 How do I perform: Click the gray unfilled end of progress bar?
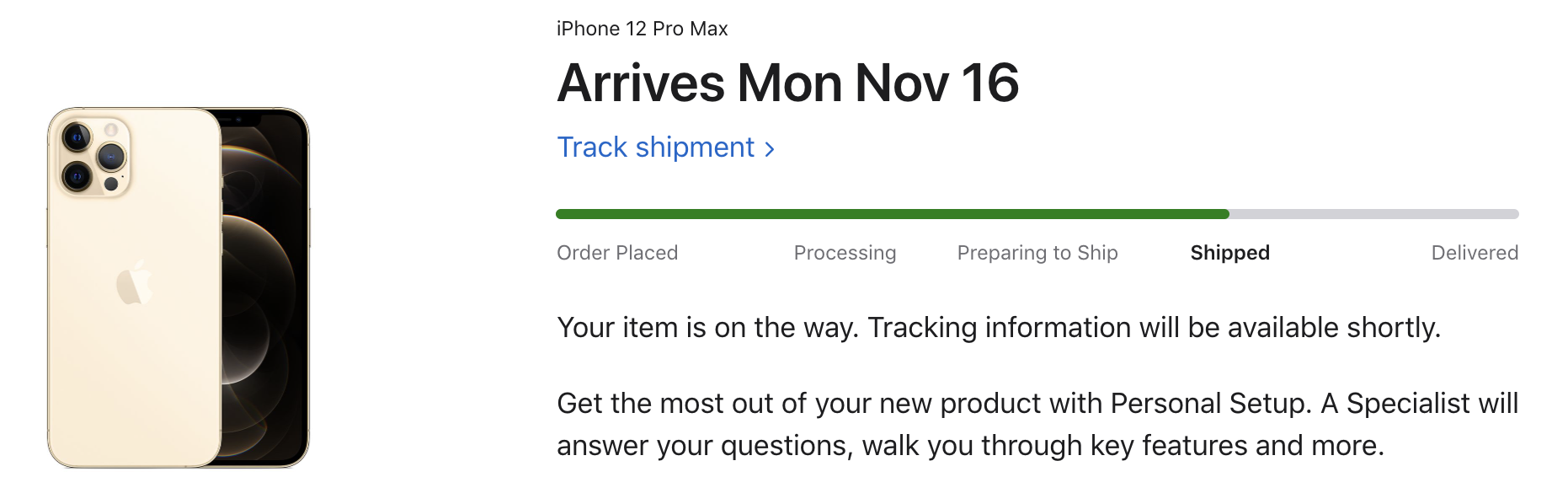point(1374,214)
